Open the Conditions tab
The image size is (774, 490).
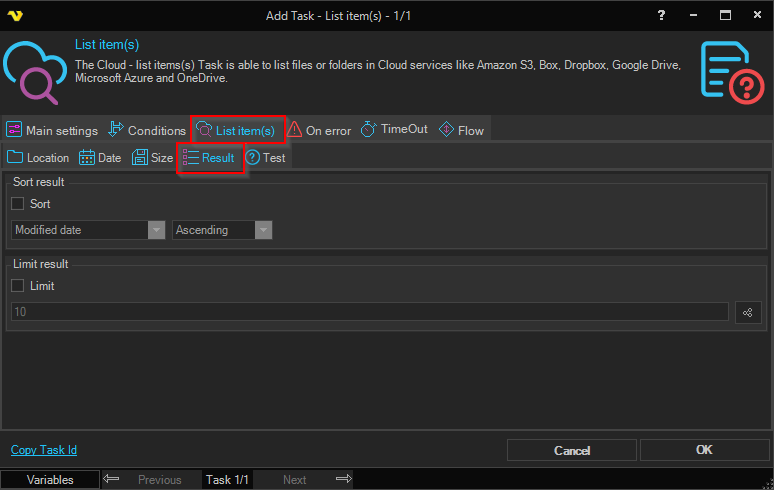(146, 131)
